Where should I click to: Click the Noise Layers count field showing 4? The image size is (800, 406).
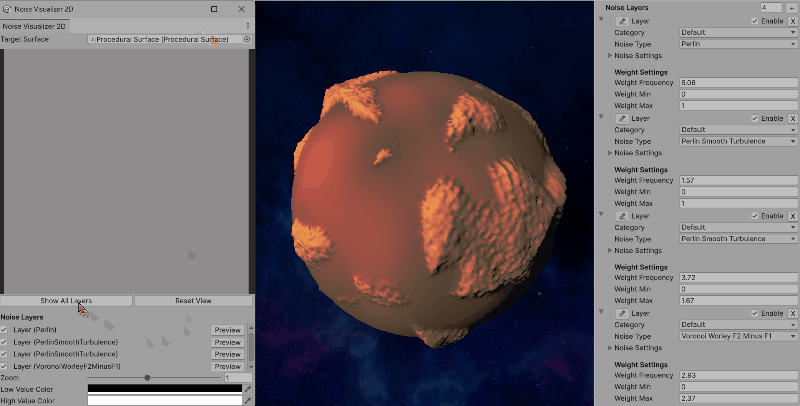pyautogui.click(x=771, y=8)
